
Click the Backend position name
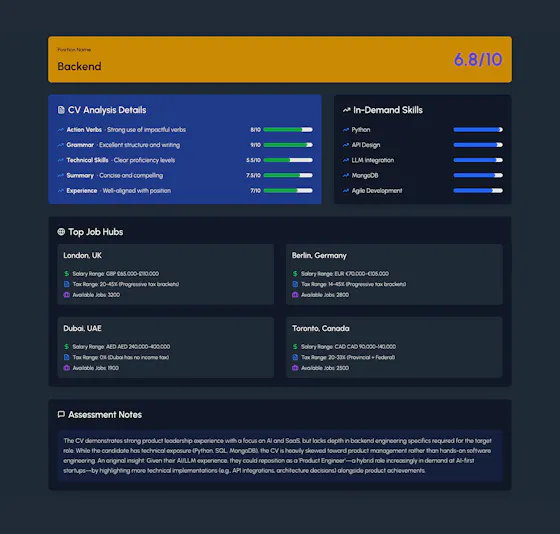[79, 66]
